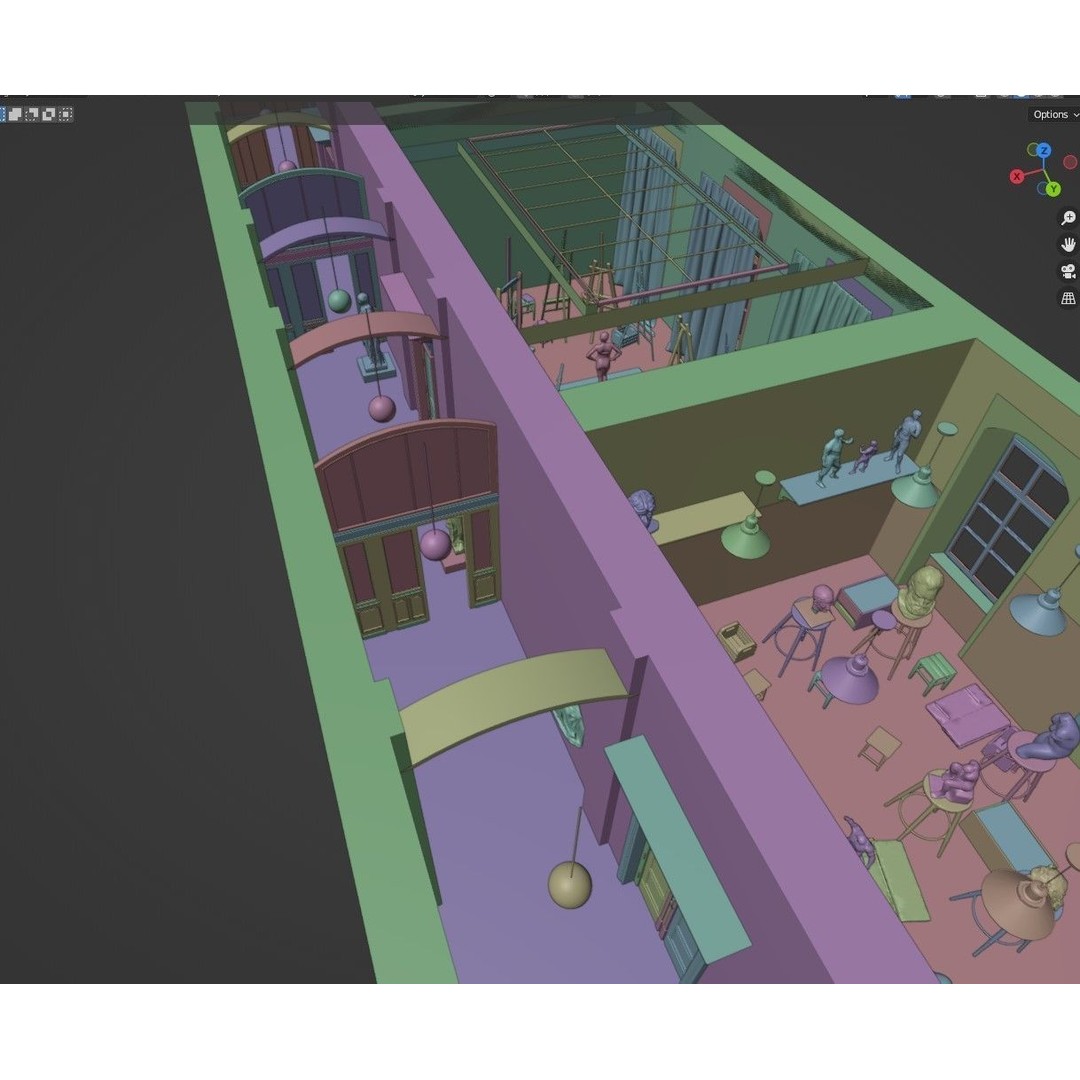The height and width of the screenshot is (1080, 1080).
Task: Click the Zoom magnifier icon in the viewport sidebar
Action: (1069, 218)
